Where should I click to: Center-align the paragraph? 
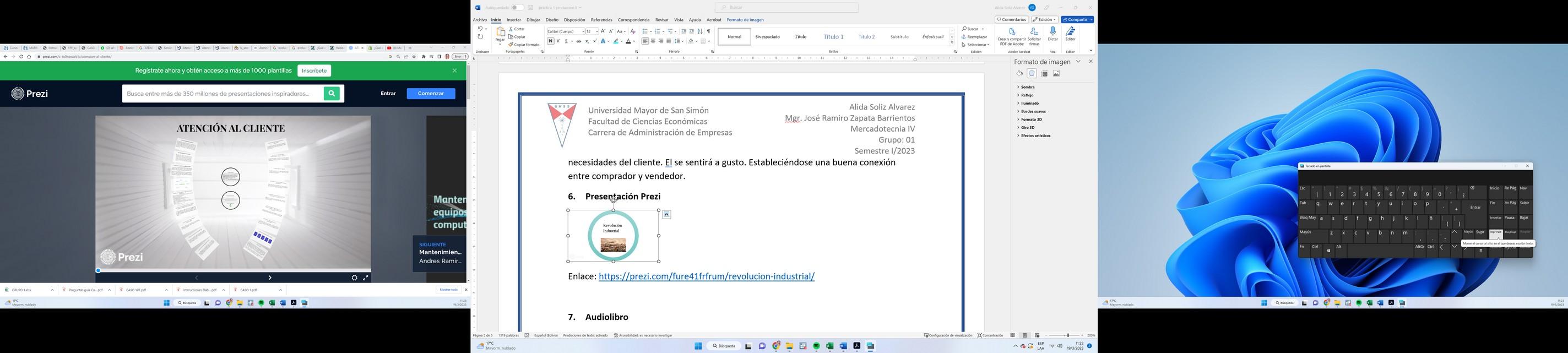point(653,41)
